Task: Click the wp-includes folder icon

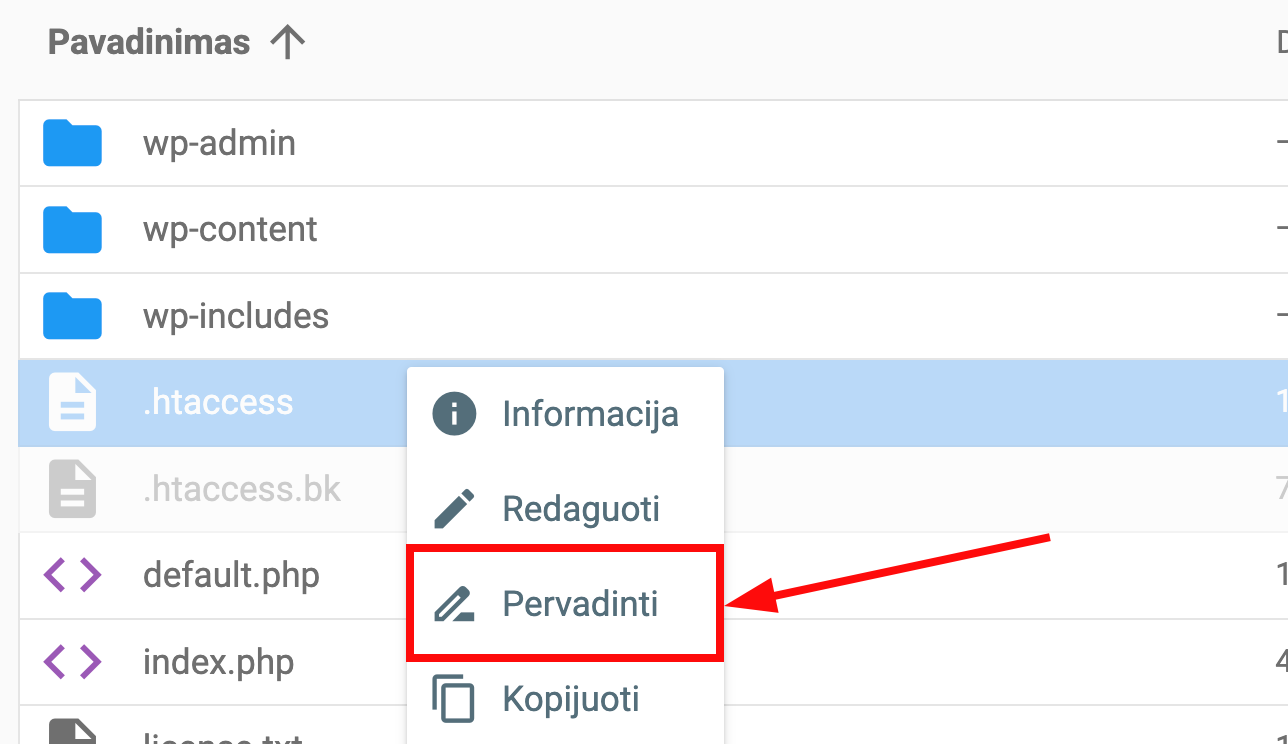Action: 72,315
